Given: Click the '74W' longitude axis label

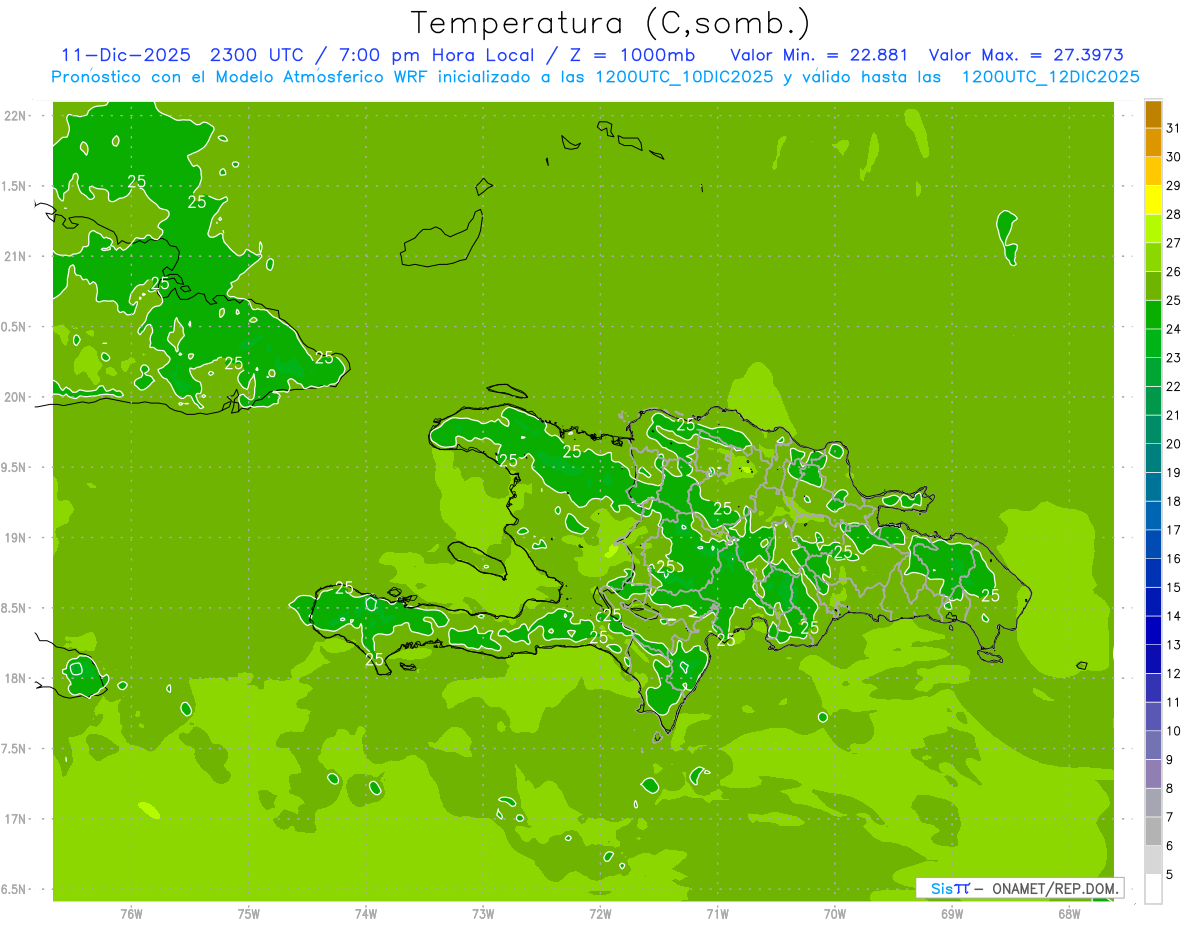Looking at the screenshot, I should [366, 913].
